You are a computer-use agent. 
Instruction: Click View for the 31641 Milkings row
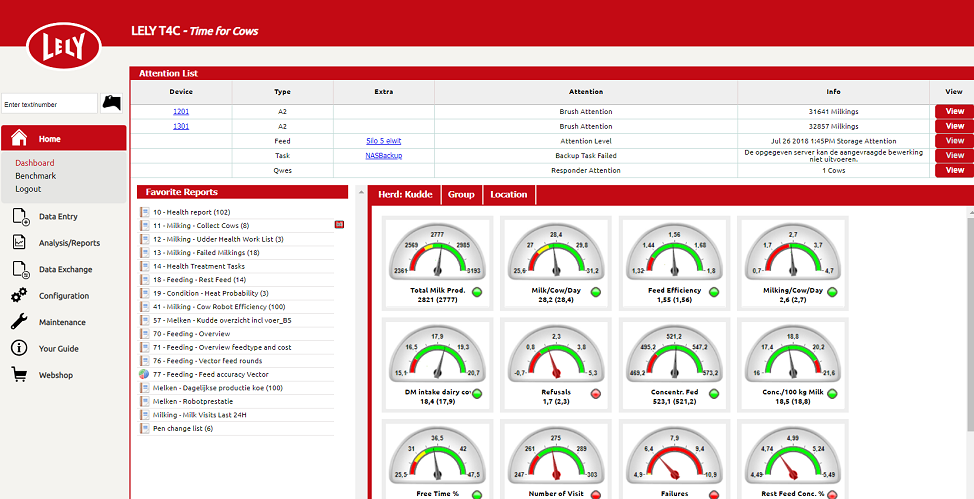pos(955,111)
